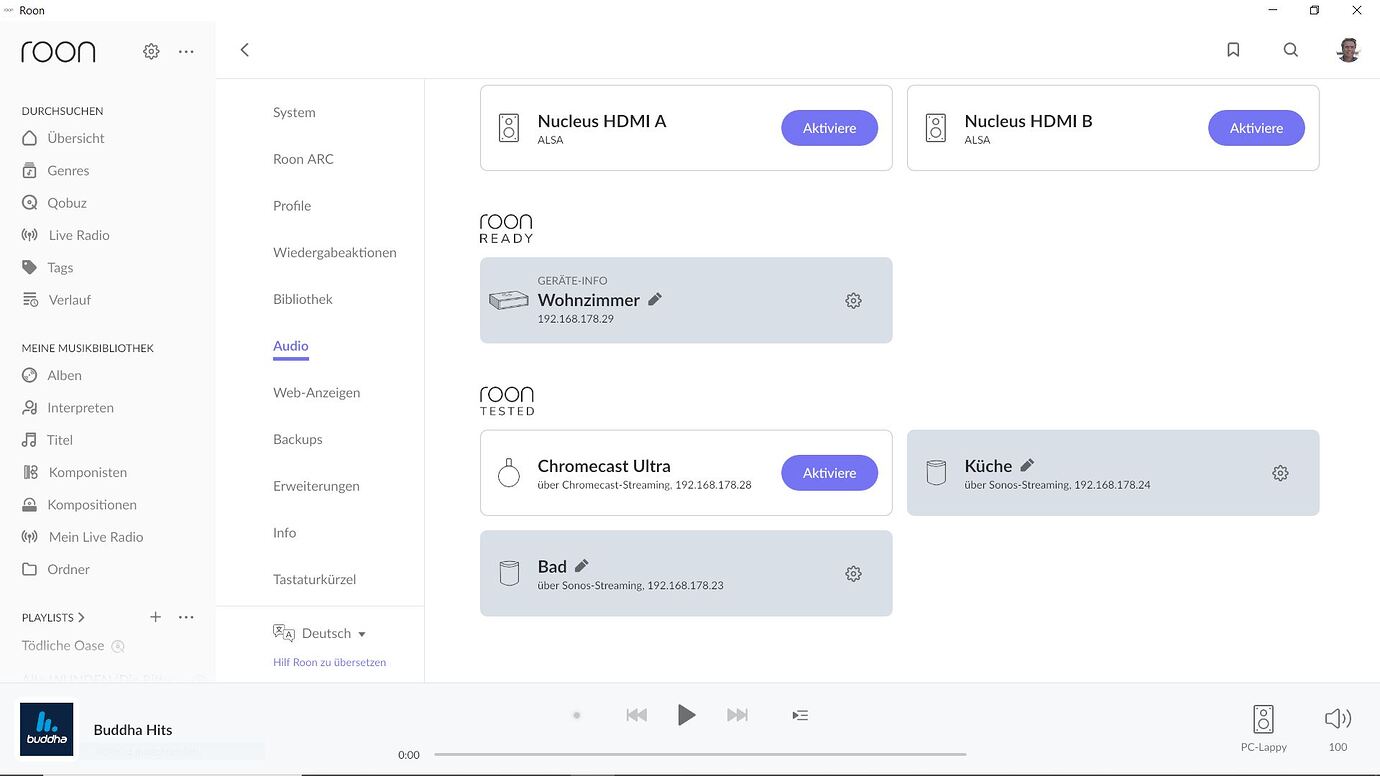Screen dimensions: 1380x776
Task: Open Wohnzimmer device settings gear
Action: (x=853, y=300)
